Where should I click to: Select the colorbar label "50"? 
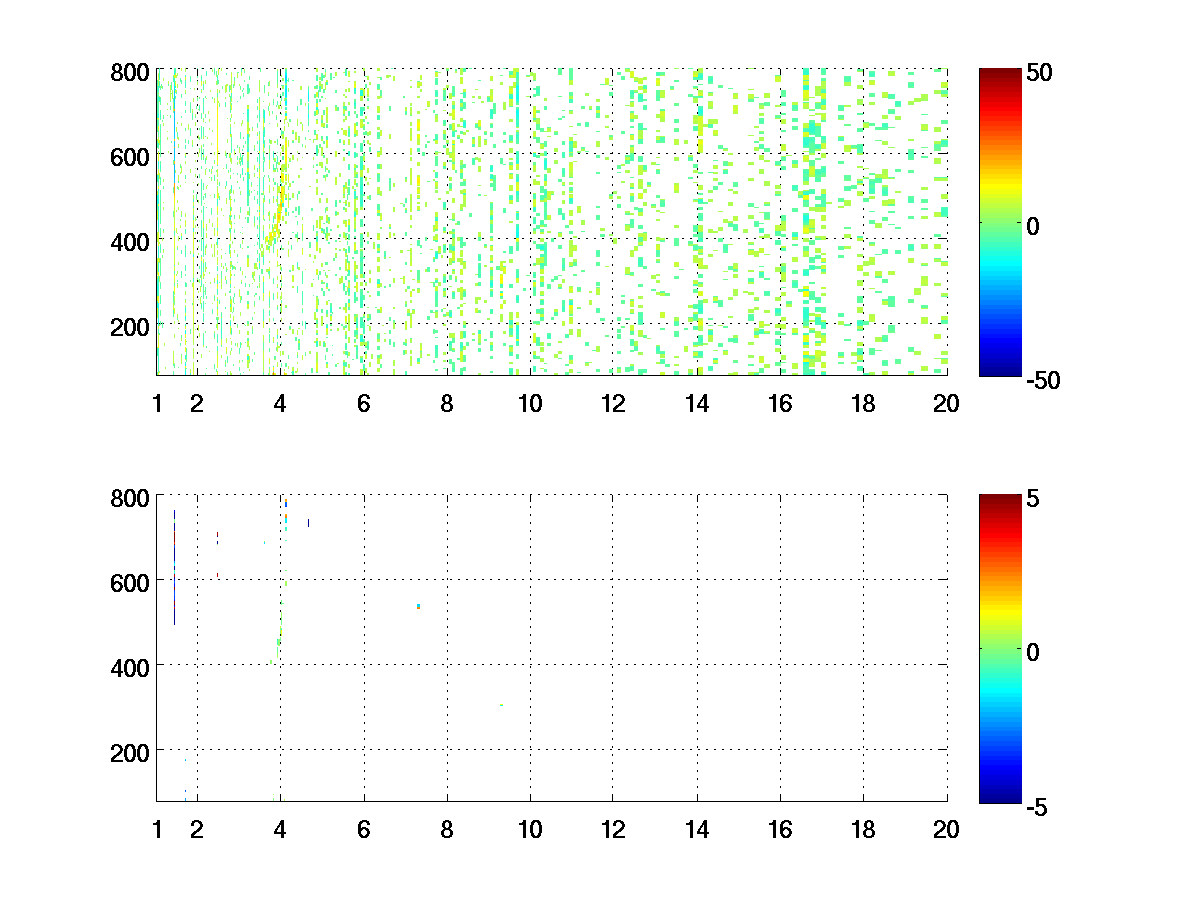pyautogui.click(x=1040, y=74)
